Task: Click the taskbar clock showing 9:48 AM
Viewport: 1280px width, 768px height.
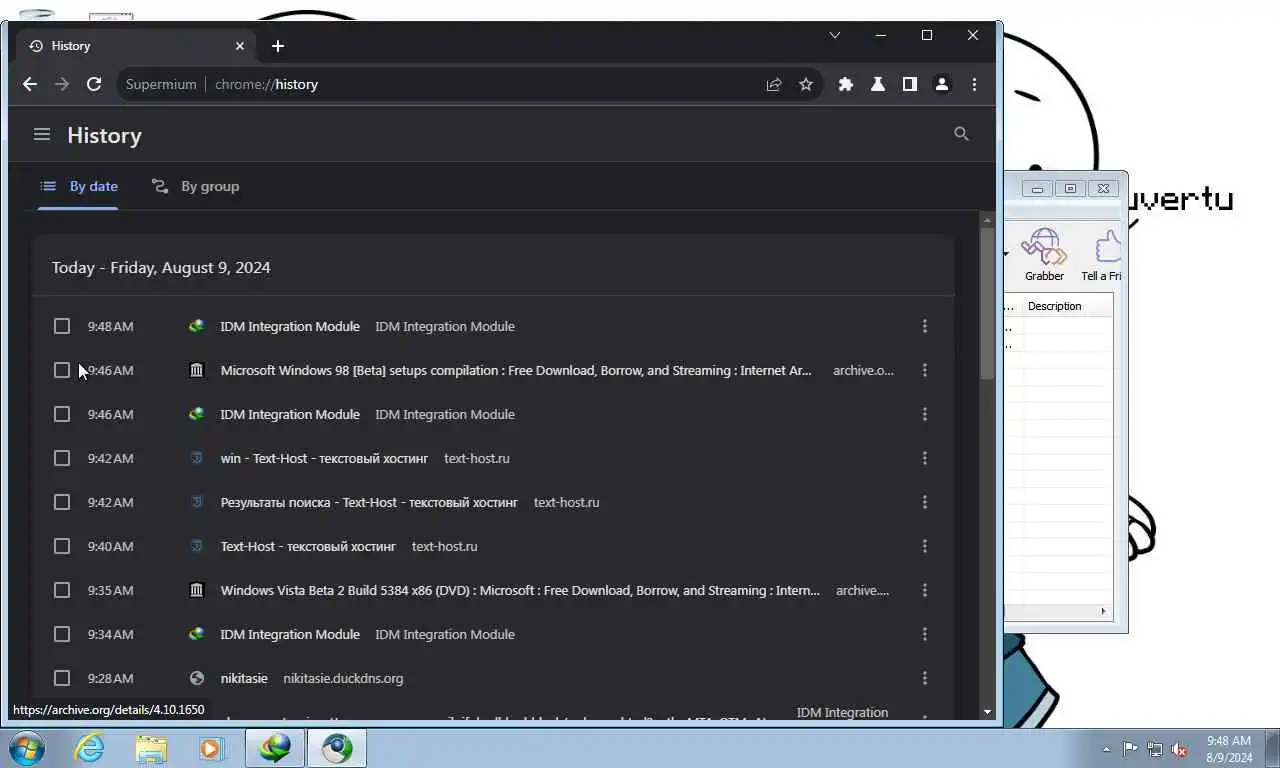Action: pos(1229,749)
